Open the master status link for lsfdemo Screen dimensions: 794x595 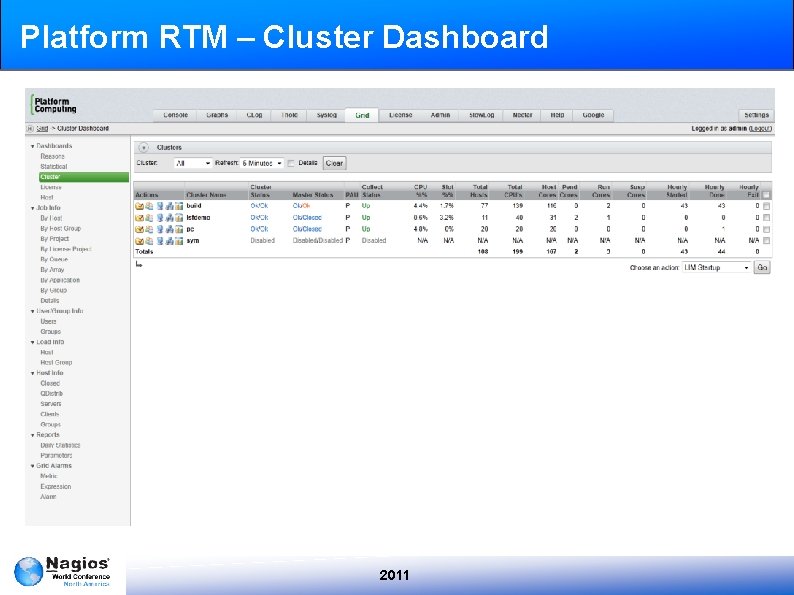coord(307,218)
